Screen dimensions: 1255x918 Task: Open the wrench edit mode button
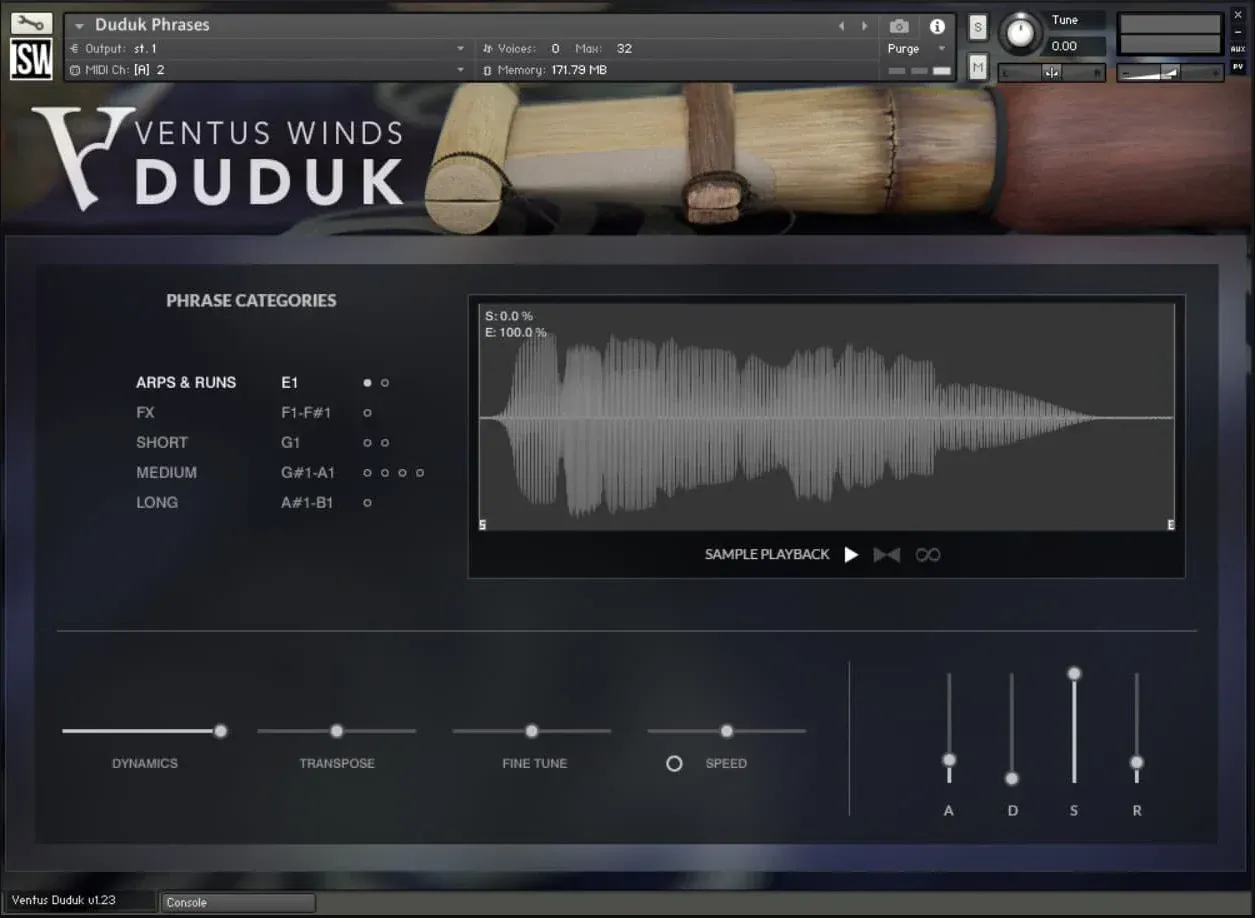pyautogui.click(x=31, y=22)
